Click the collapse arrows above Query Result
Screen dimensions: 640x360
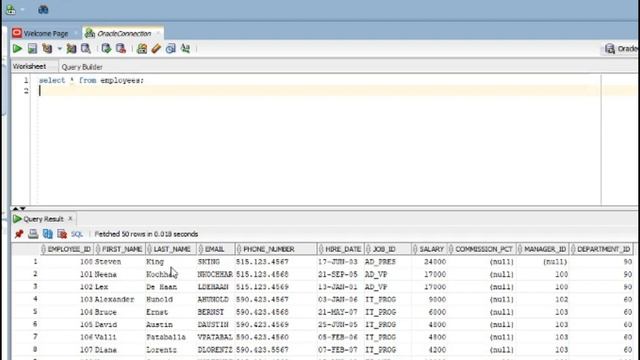(19, 208)
